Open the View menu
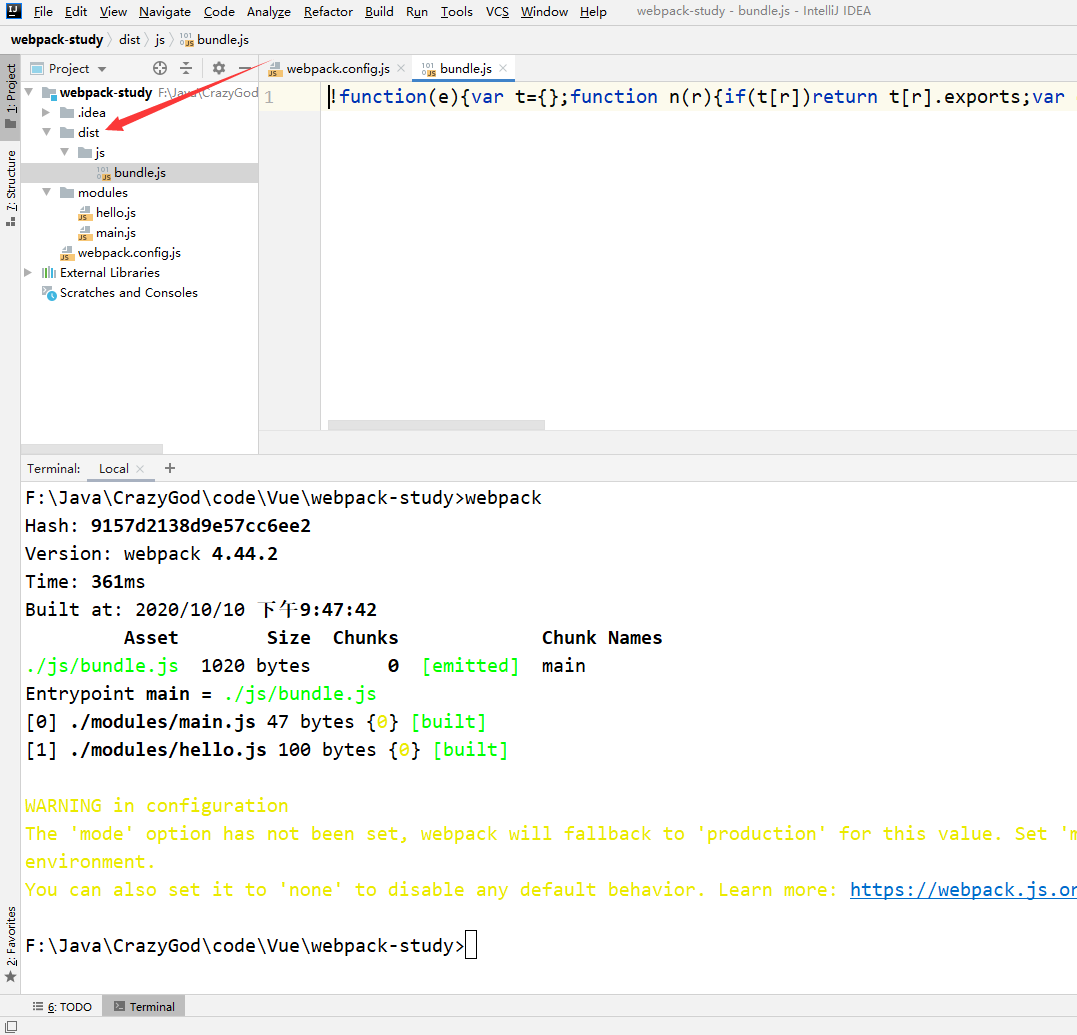 (x=113, y=12)
